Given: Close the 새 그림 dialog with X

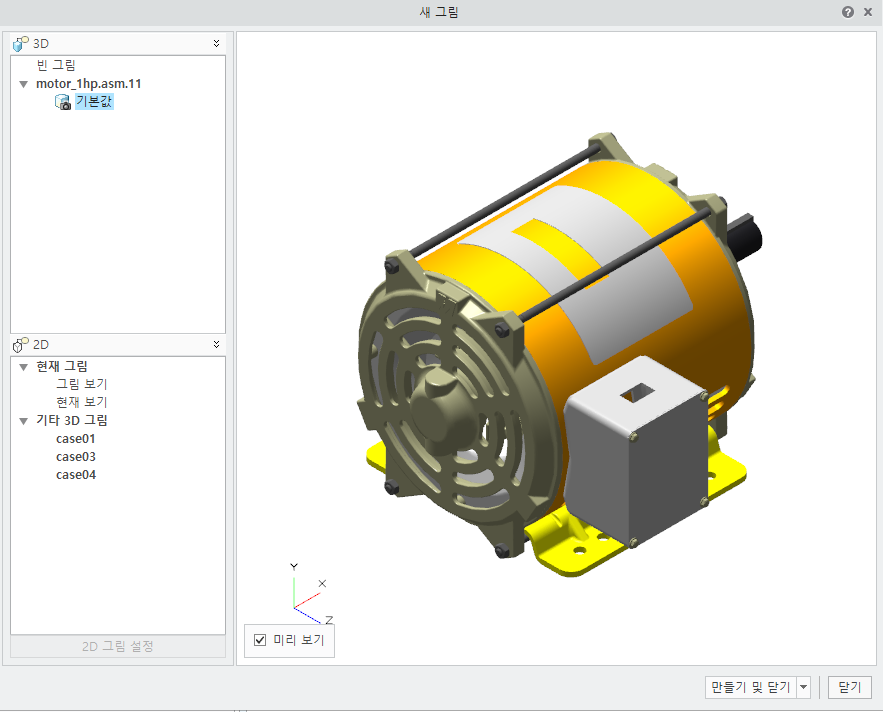Looking at the screenshot, I should pyautogui.click(x=868, y=12).
